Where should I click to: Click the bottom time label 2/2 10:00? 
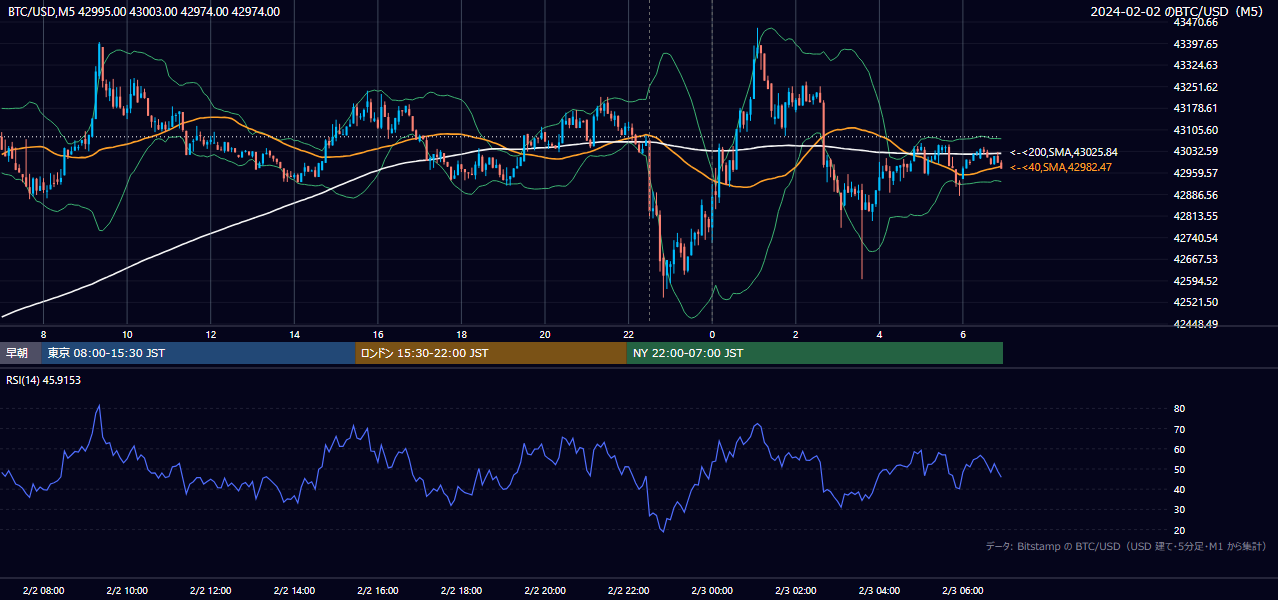pos(127,590)
